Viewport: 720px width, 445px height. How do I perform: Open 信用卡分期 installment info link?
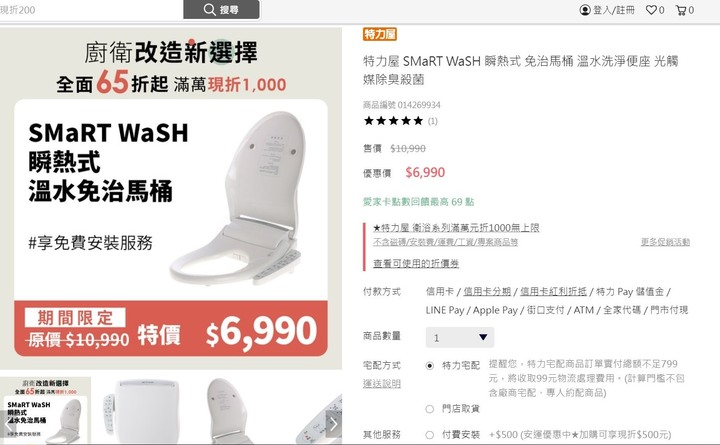click(487, 292)
